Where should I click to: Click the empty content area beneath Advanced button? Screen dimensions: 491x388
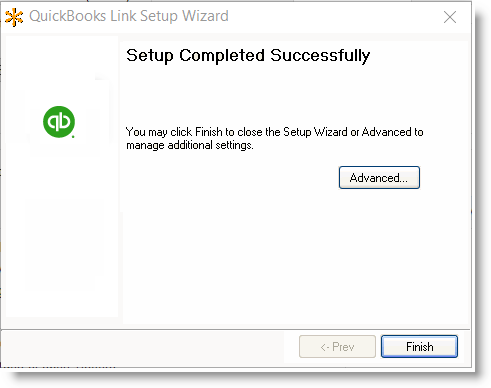295,257
